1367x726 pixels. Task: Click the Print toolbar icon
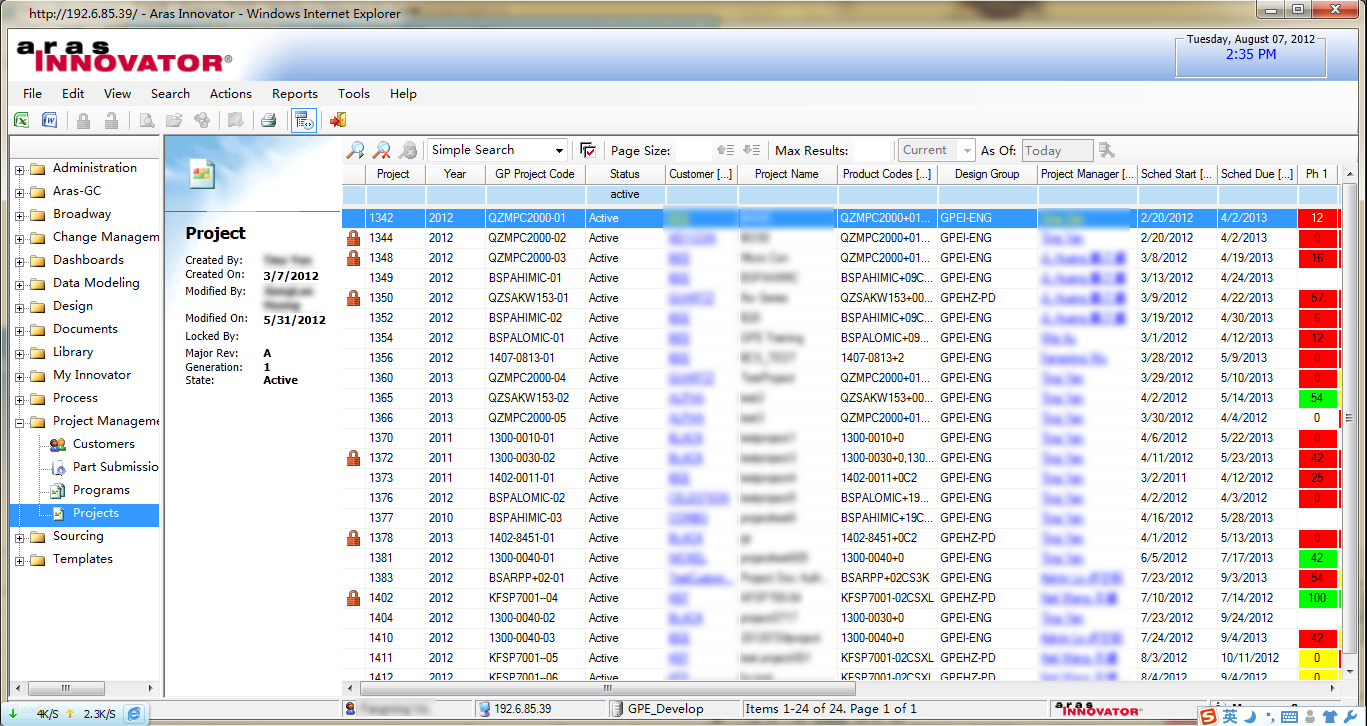point(268,121)
